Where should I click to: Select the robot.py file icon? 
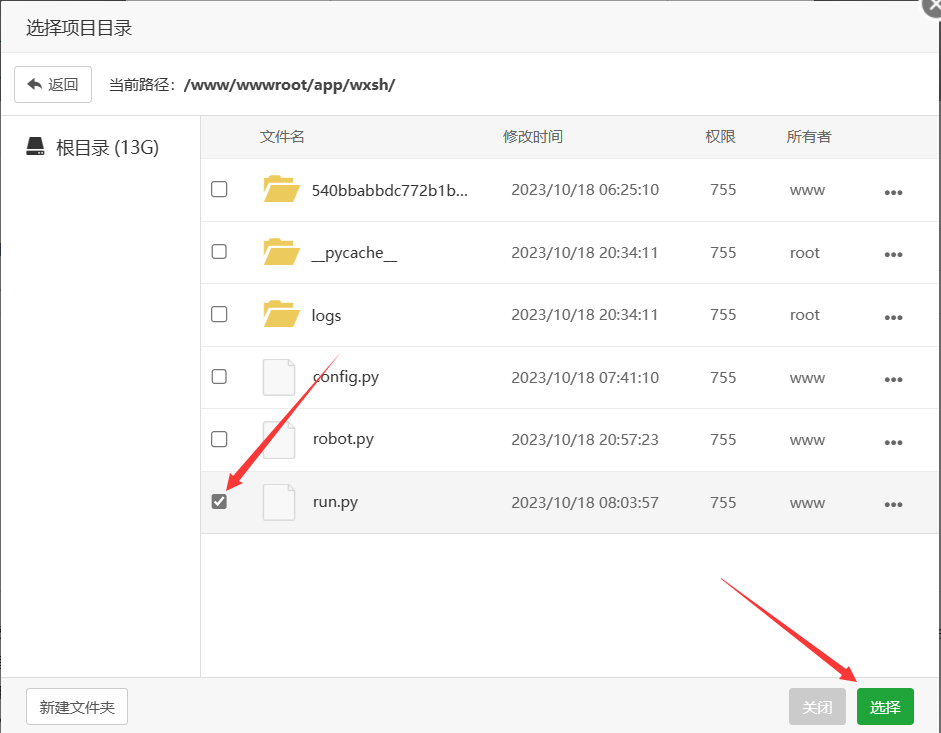(279, 439)
